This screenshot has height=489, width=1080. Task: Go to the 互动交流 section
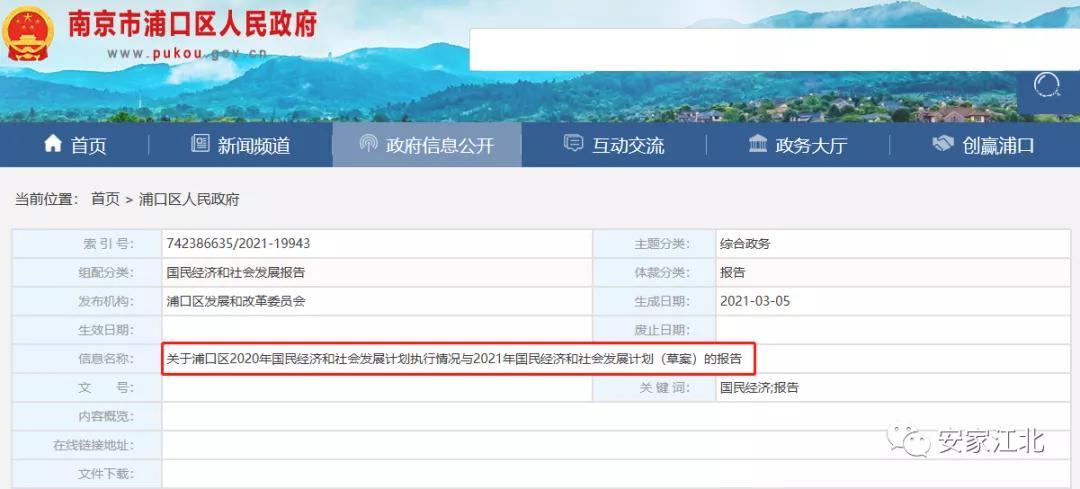point(614,145)
